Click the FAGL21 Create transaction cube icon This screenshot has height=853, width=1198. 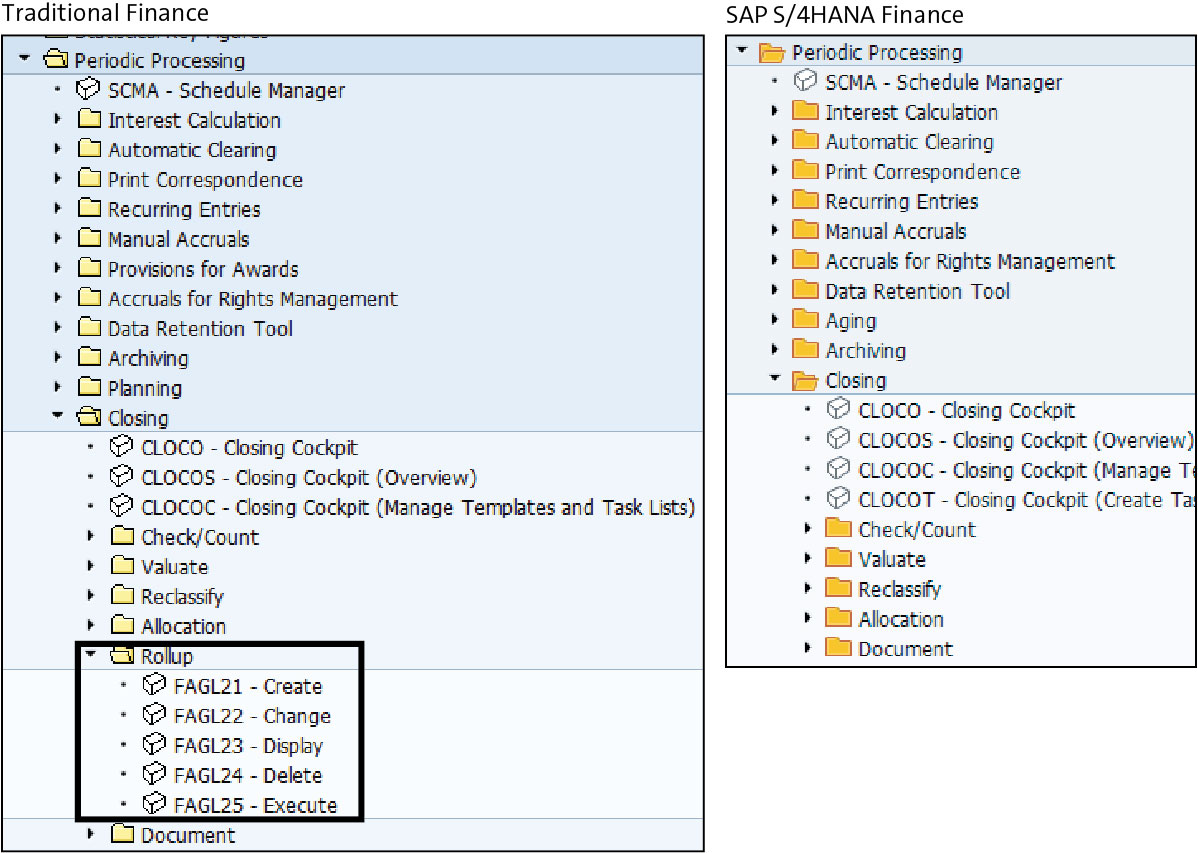(x=154, y=685)
